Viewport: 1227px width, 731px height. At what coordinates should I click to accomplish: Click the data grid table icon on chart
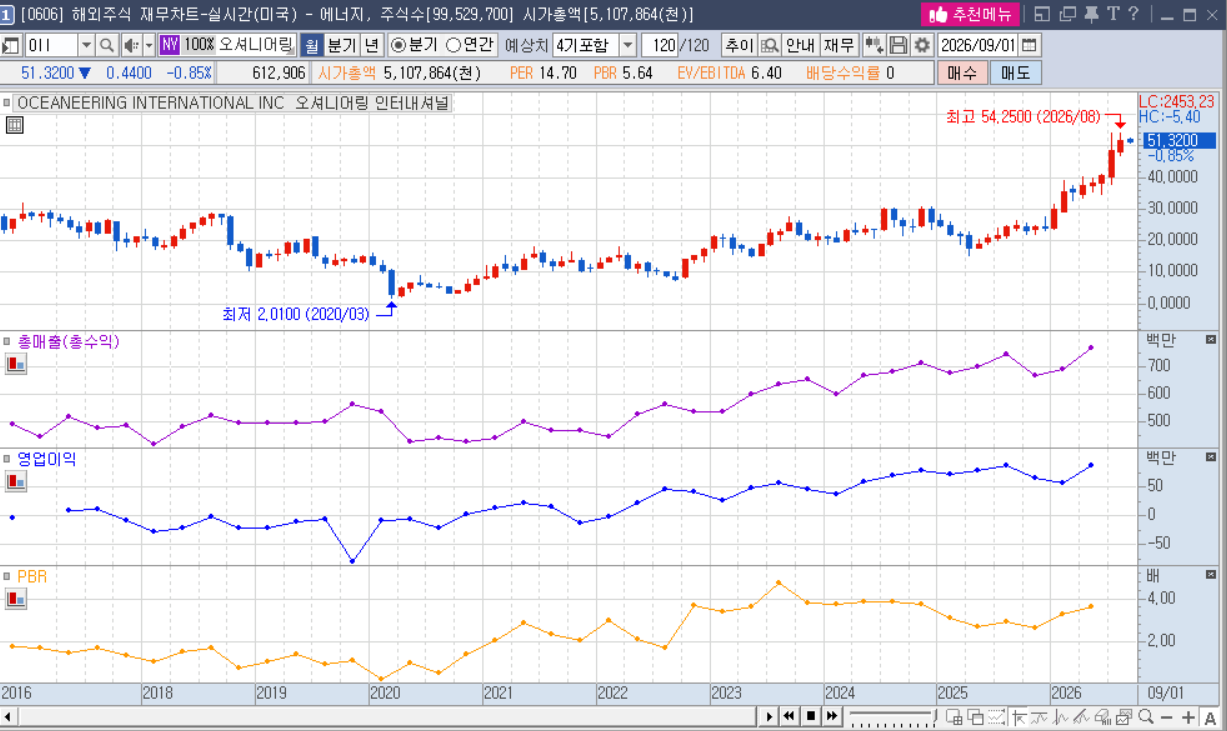click(14, 125)
